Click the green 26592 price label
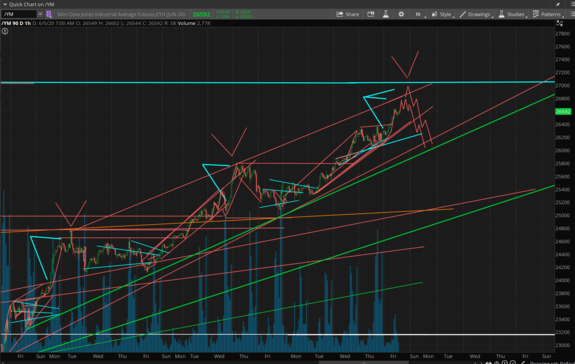The width and height of the screenshot is (575, 364). point(563,111)
